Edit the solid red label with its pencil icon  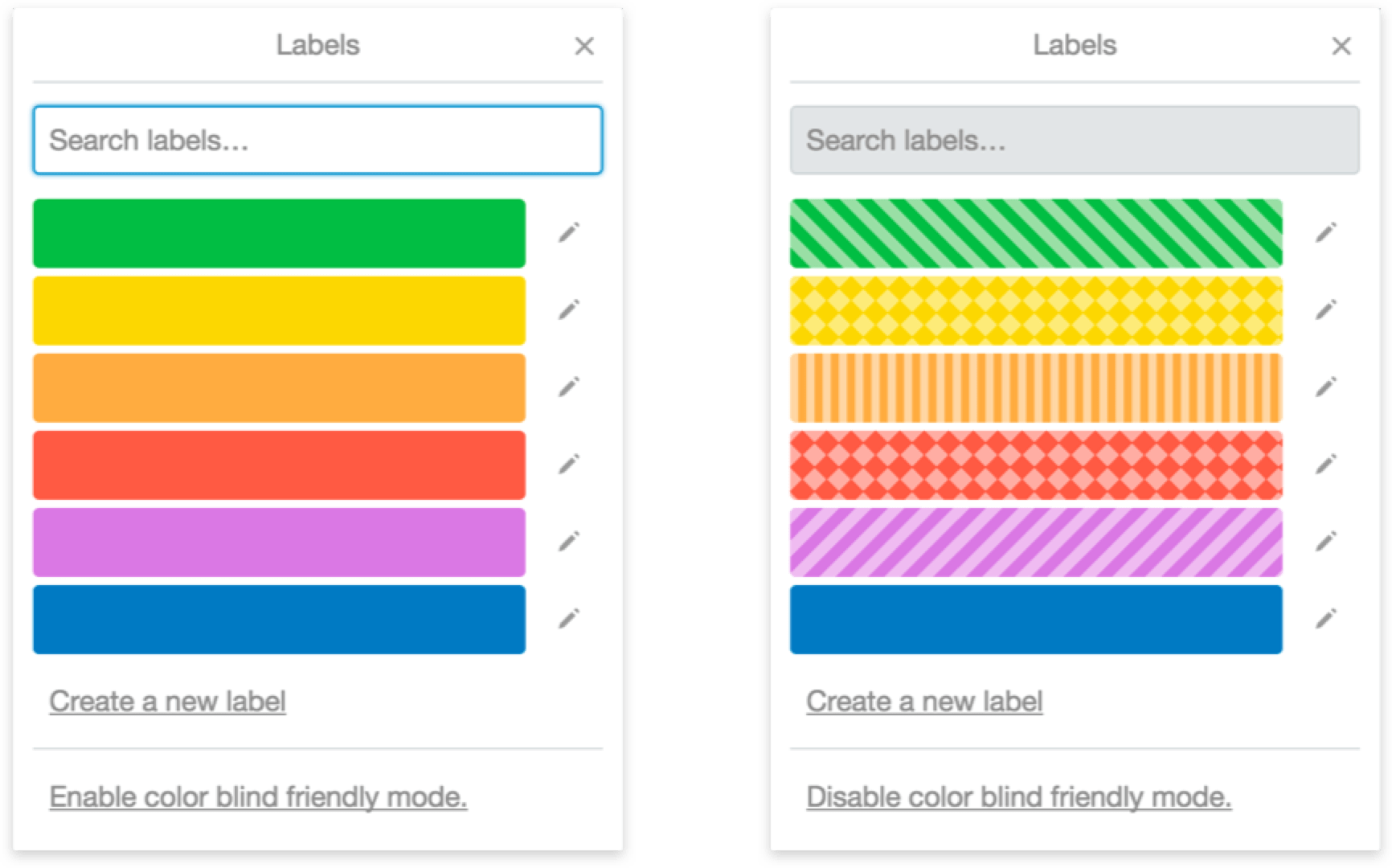[x=569, y=464]
